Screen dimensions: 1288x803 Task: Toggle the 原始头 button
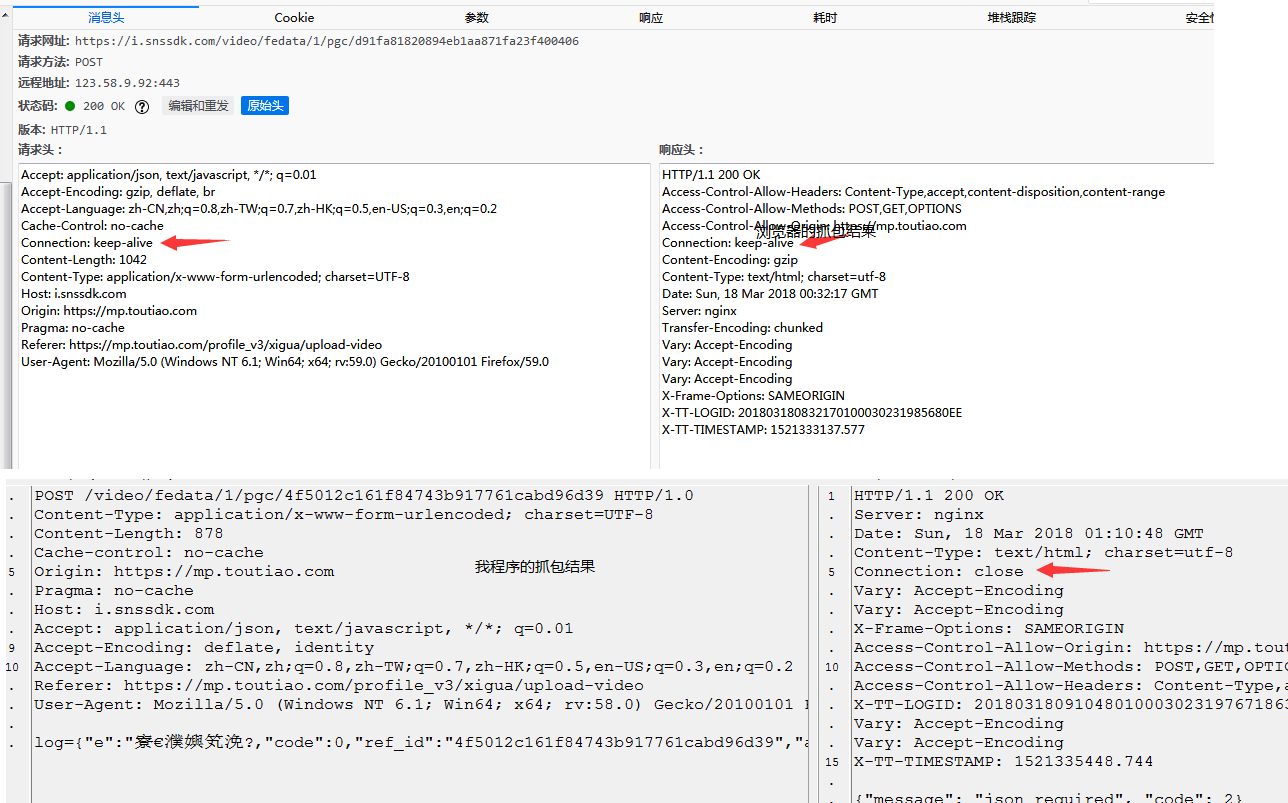pos(265,106)
